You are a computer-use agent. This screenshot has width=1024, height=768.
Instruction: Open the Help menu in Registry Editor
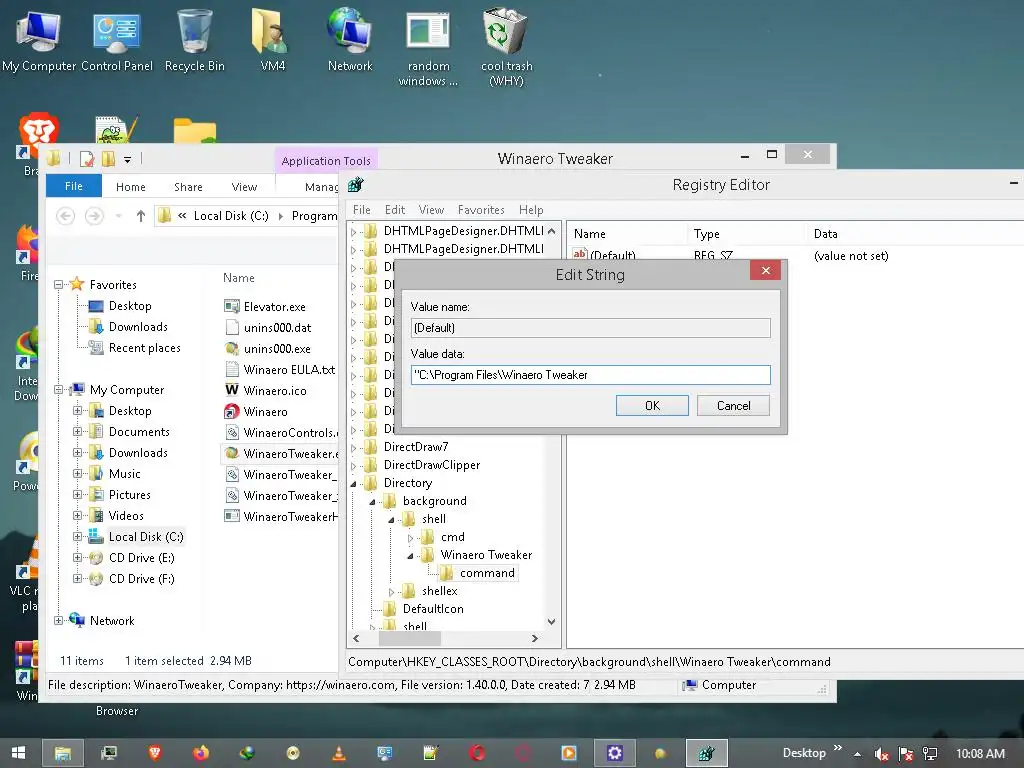[531, 210]
